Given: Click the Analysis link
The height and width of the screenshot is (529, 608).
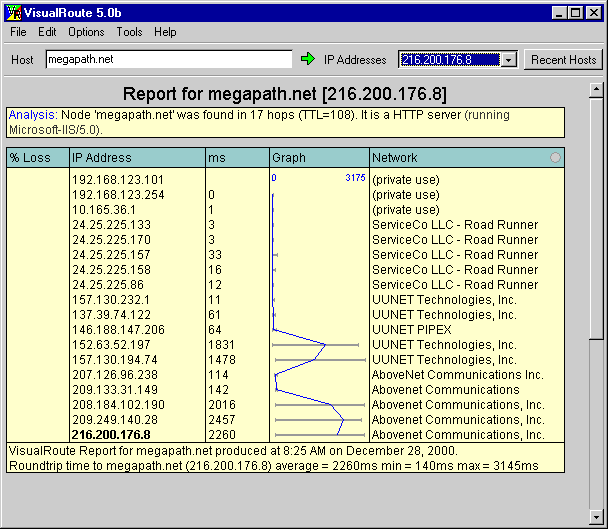Looking at the screenshot, I should pos(33,115).
